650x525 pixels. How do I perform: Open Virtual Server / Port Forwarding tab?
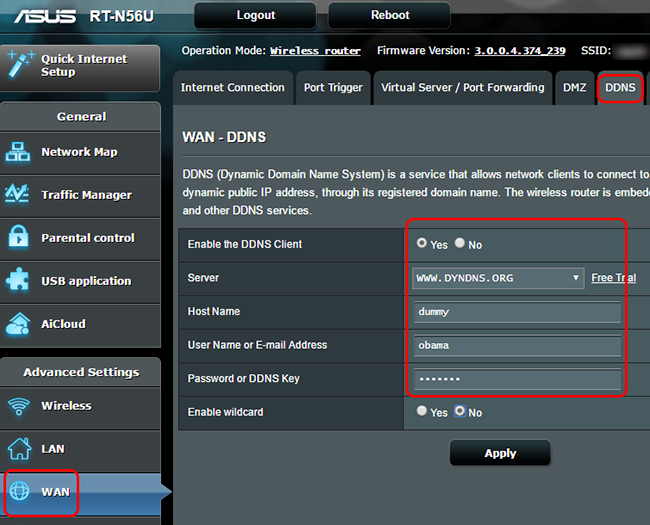(463, 88)
